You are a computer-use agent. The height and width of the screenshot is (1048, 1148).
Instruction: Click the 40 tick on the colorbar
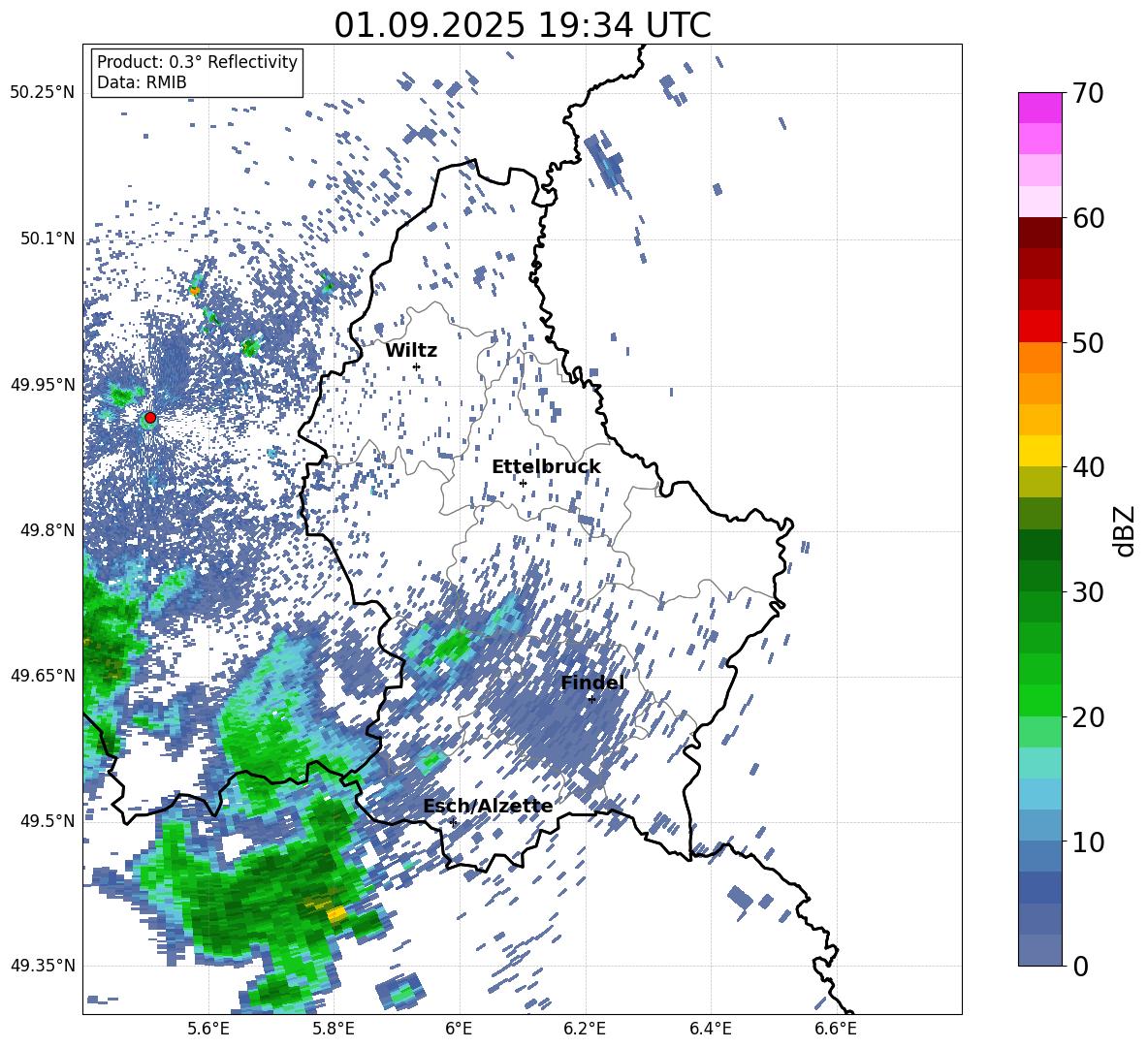click(1088, 467)
